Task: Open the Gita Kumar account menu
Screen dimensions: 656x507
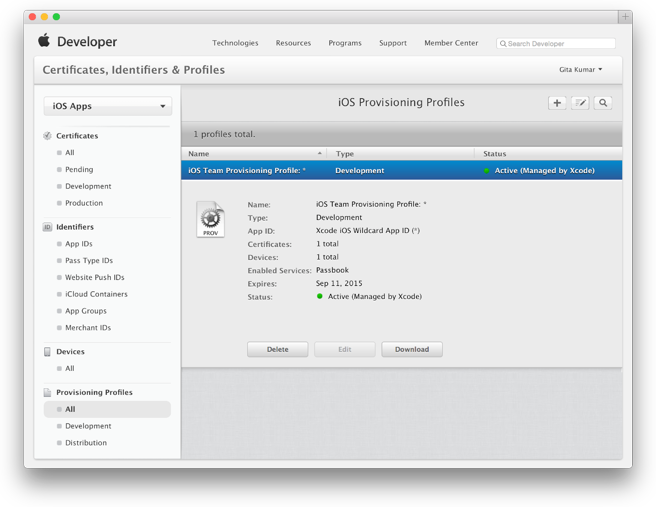Action: tap(580, 69)
